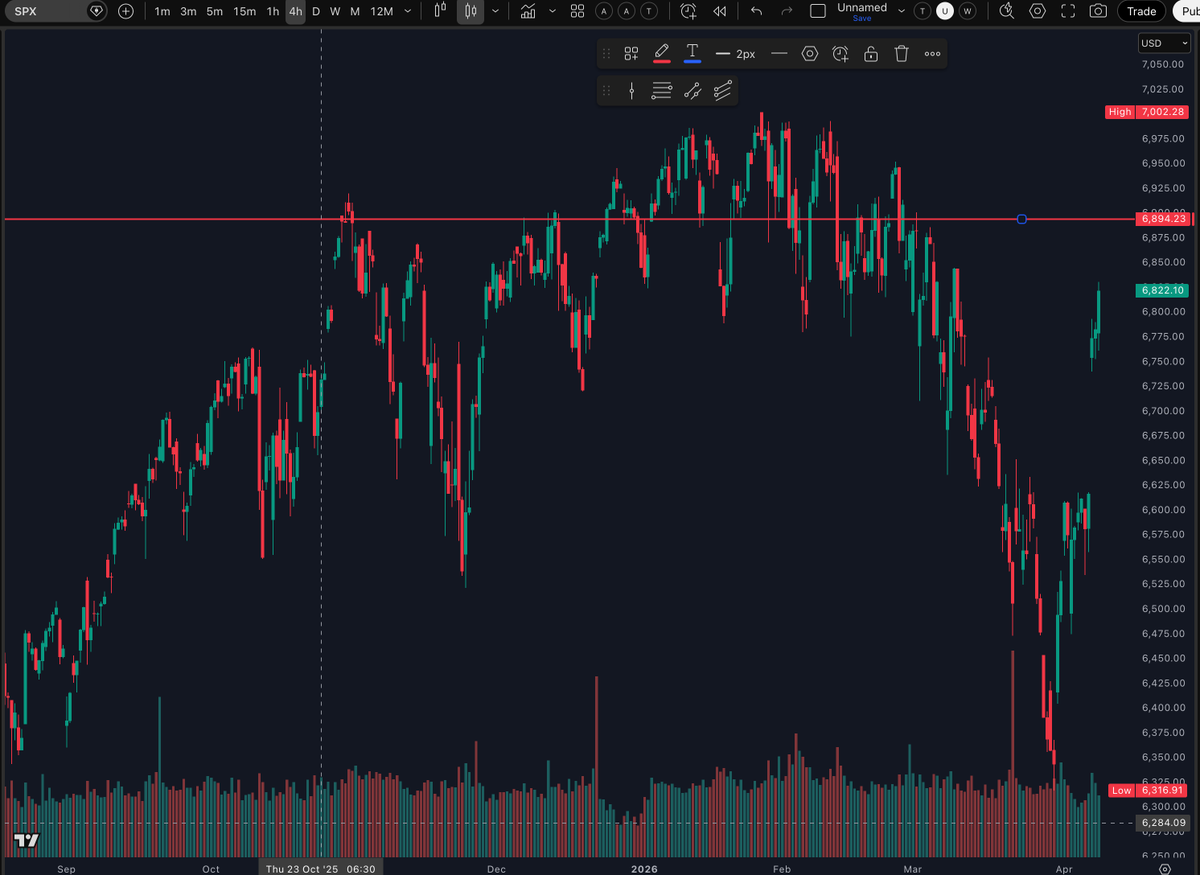Open the layout grid templates icon
This screenshot has height=875, width=1200.
577,11
